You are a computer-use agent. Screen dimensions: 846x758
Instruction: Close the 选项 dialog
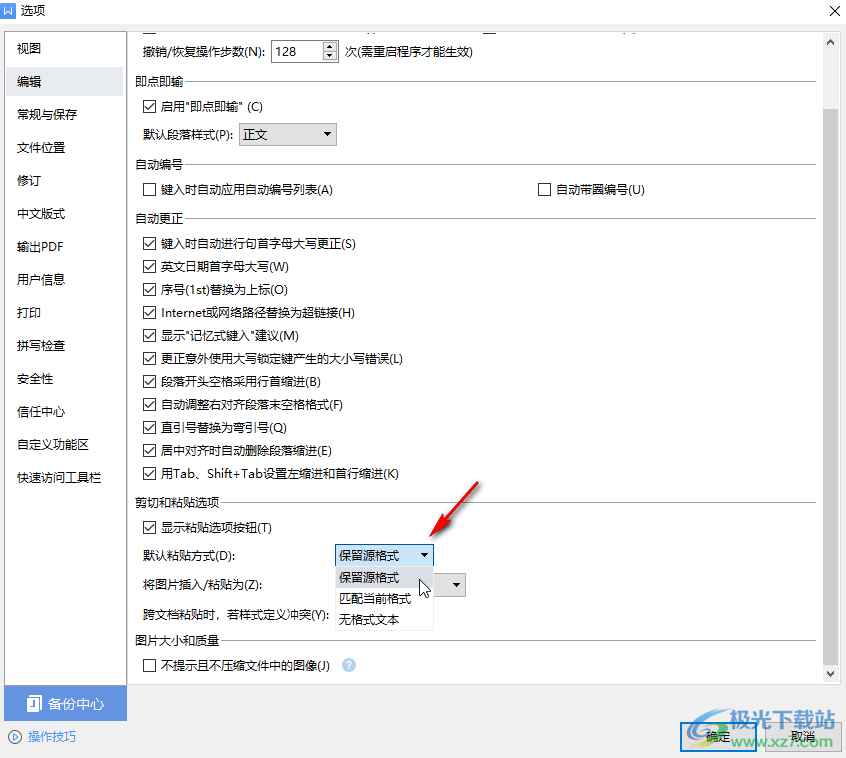point(834,11)
